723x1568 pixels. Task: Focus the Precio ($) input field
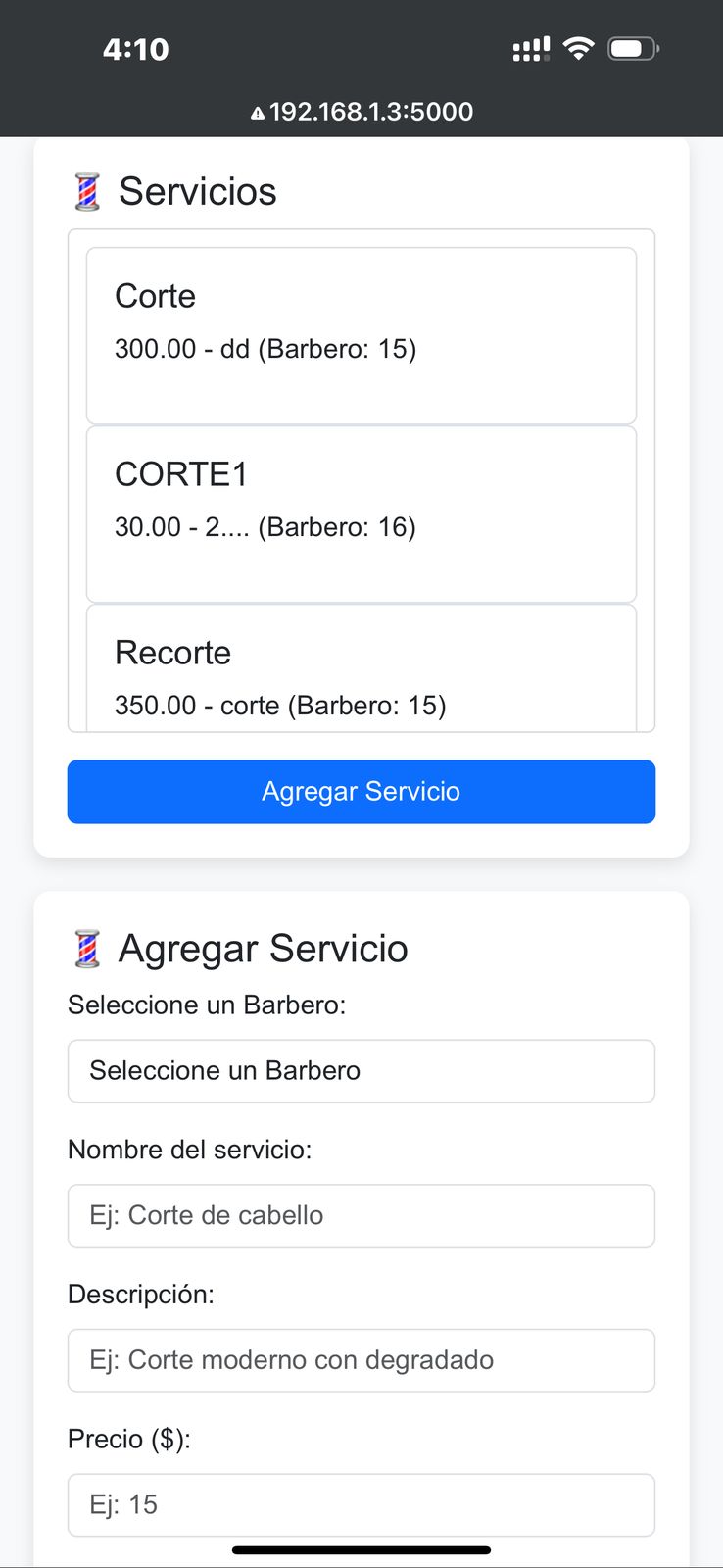[361, 1504]
